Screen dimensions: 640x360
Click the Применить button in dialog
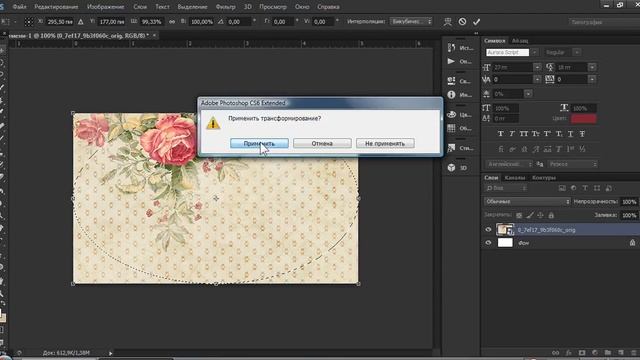pyautogui.click(x=259, y=143)
